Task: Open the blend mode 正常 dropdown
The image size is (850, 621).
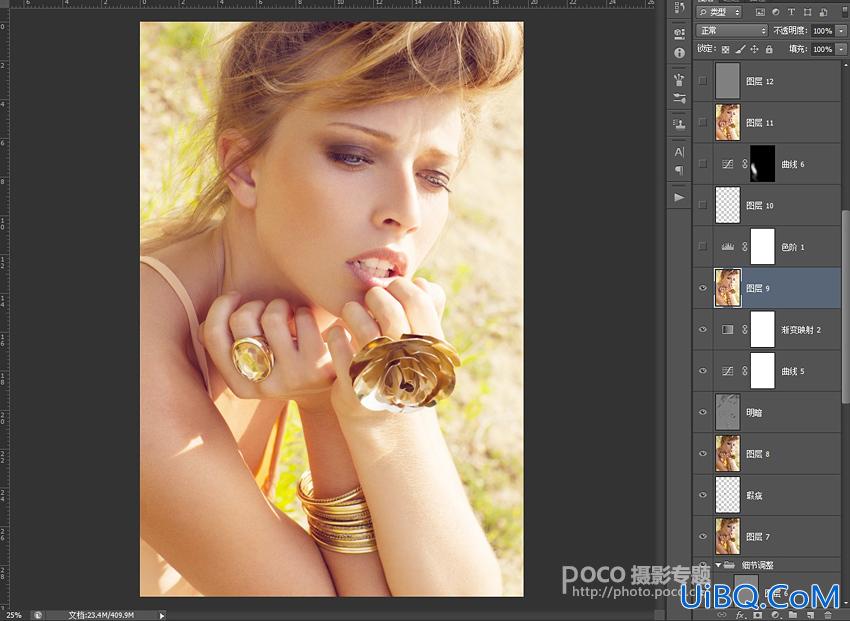Action: pyautogui.click(x=731, y=31)
